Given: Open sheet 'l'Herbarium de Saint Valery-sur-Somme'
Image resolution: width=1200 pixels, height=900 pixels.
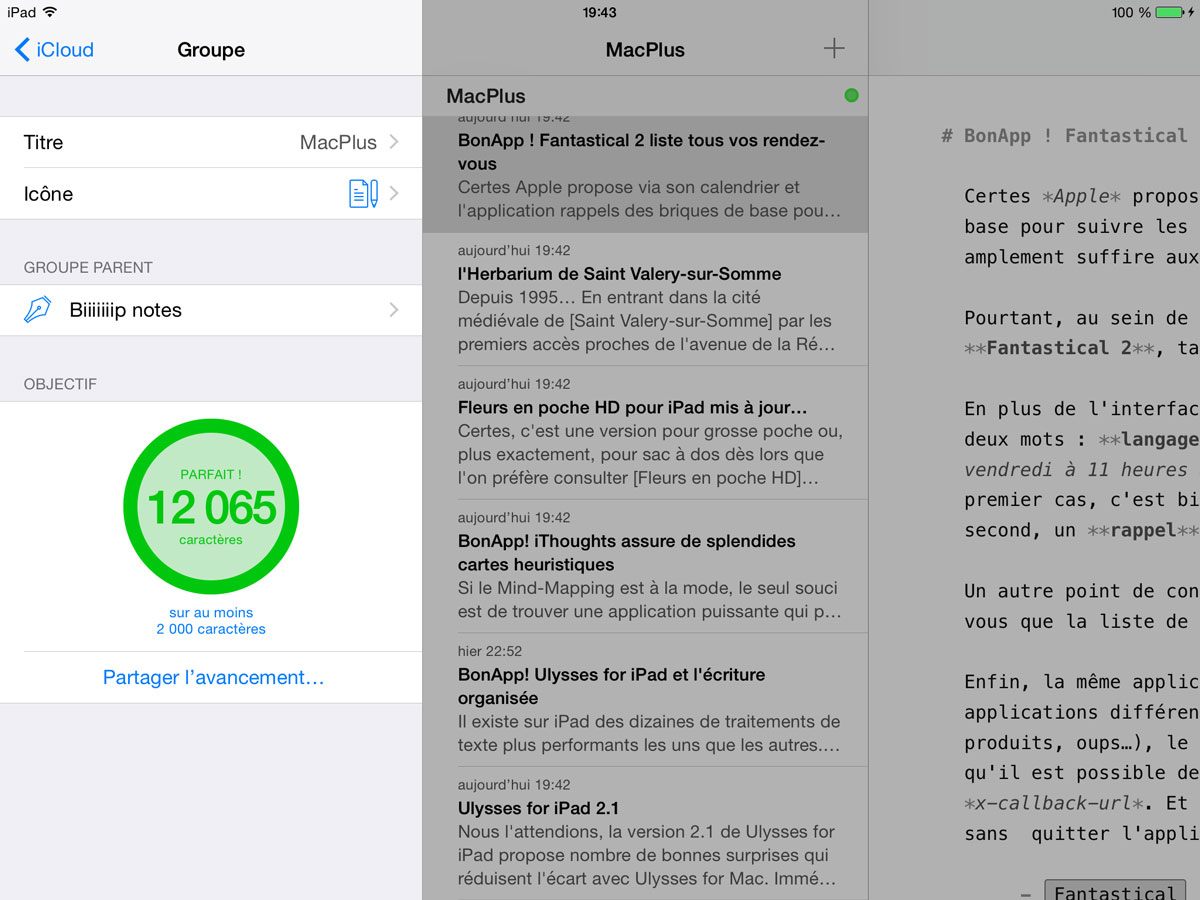Looking at the screenshot, I should click(x=645, y=299).
